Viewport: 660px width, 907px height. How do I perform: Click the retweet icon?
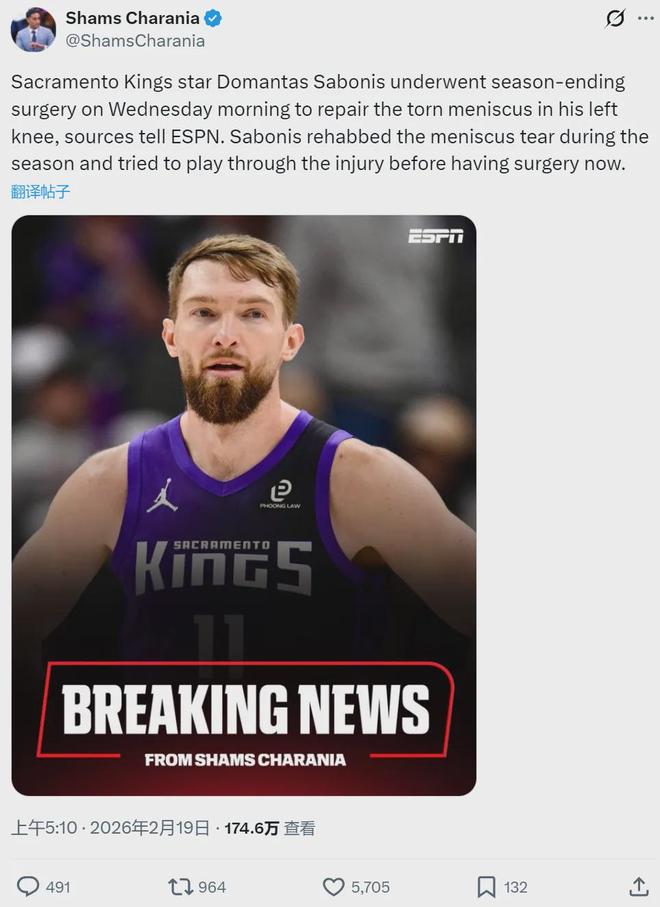[180, 886]
